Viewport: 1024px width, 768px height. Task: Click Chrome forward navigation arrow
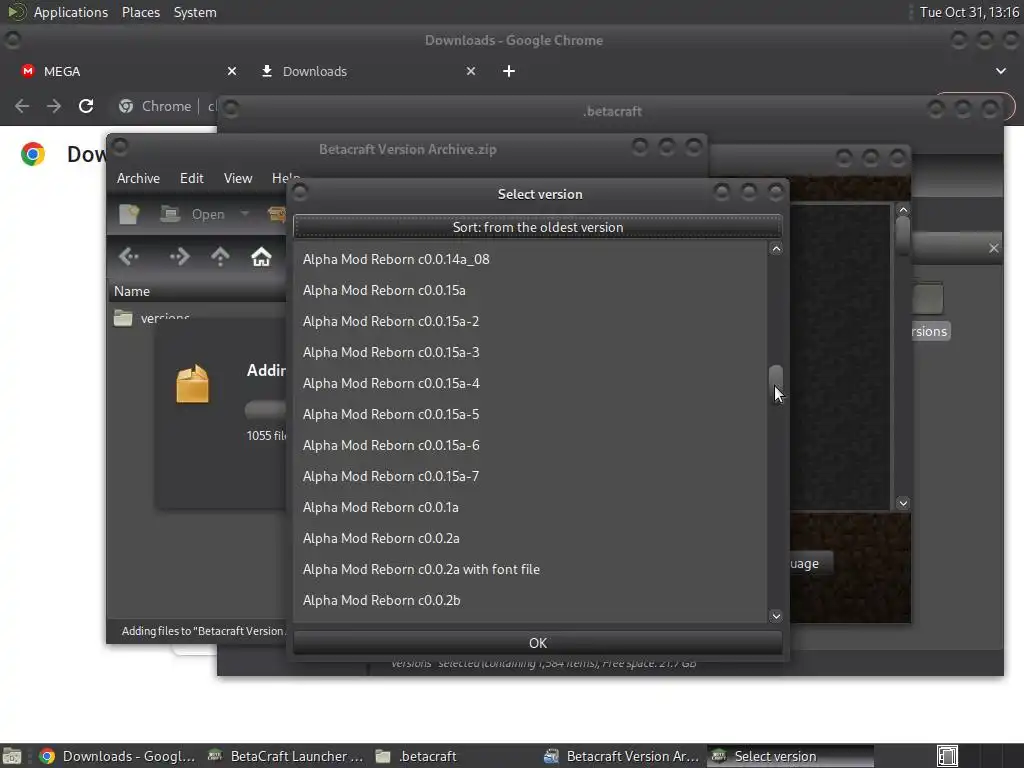coord(54,106)
